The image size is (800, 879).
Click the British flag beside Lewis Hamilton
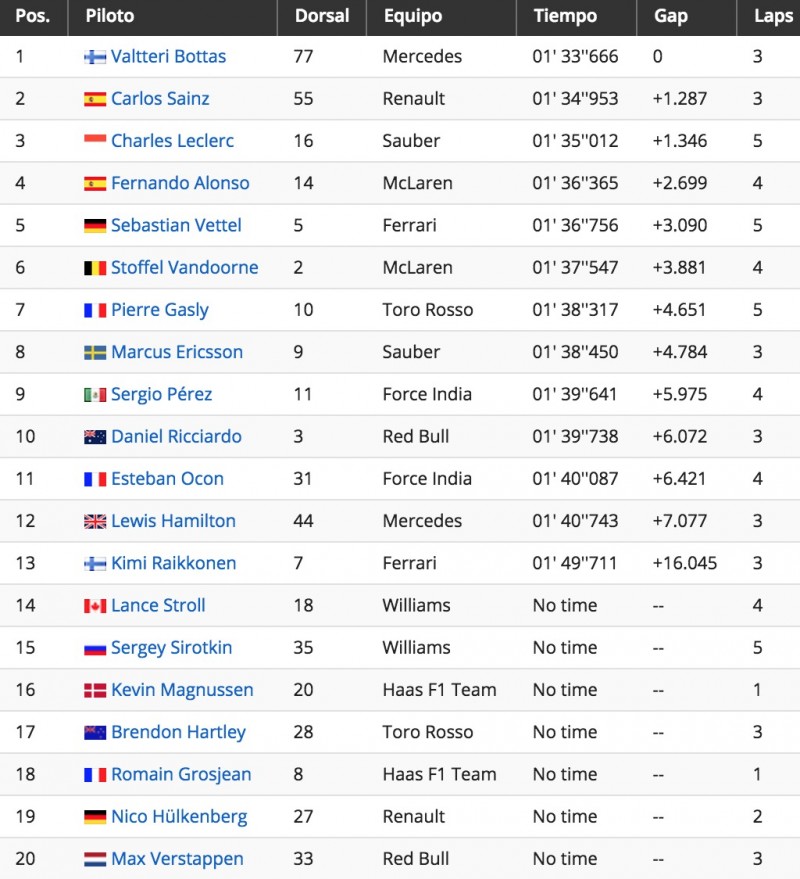pos(95,521)
